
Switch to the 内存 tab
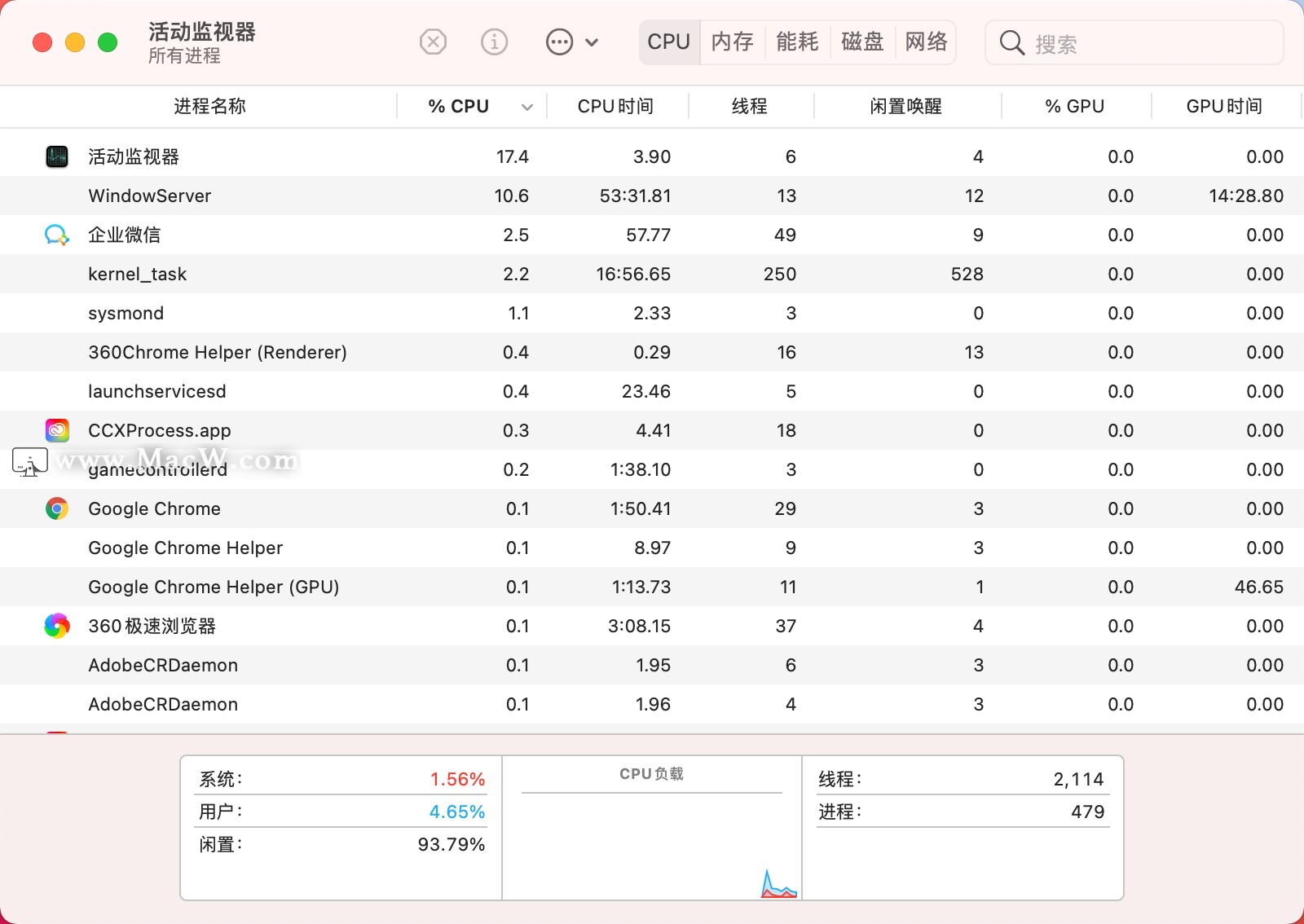[732, 42]
